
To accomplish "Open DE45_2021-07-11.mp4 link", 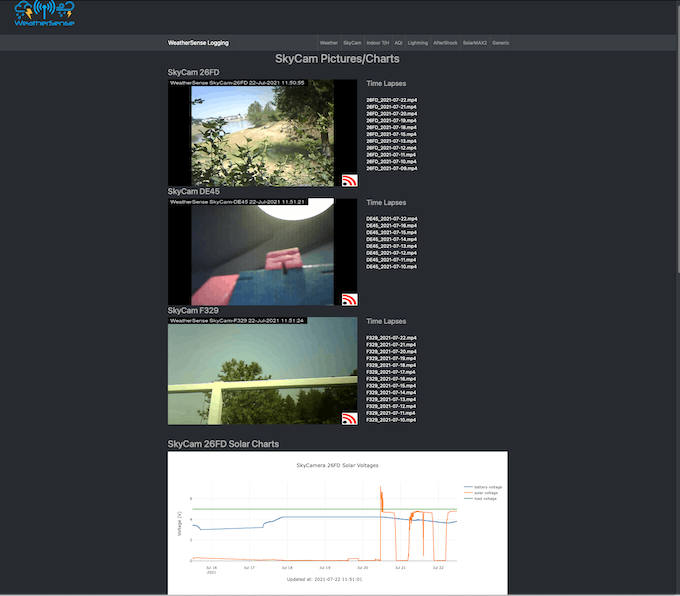I will coord(391,260).
